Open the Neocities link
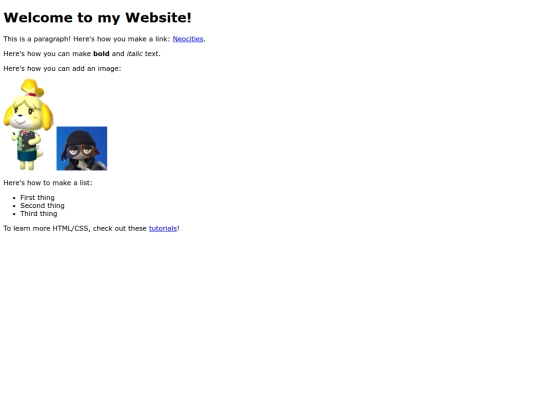The height and width of the screenshot is (405, 540). coord(188,39)
